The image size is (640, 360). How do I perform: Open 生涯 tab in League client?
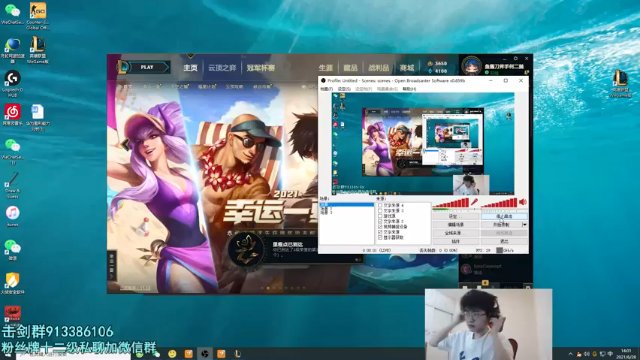(x=326, y=68)
